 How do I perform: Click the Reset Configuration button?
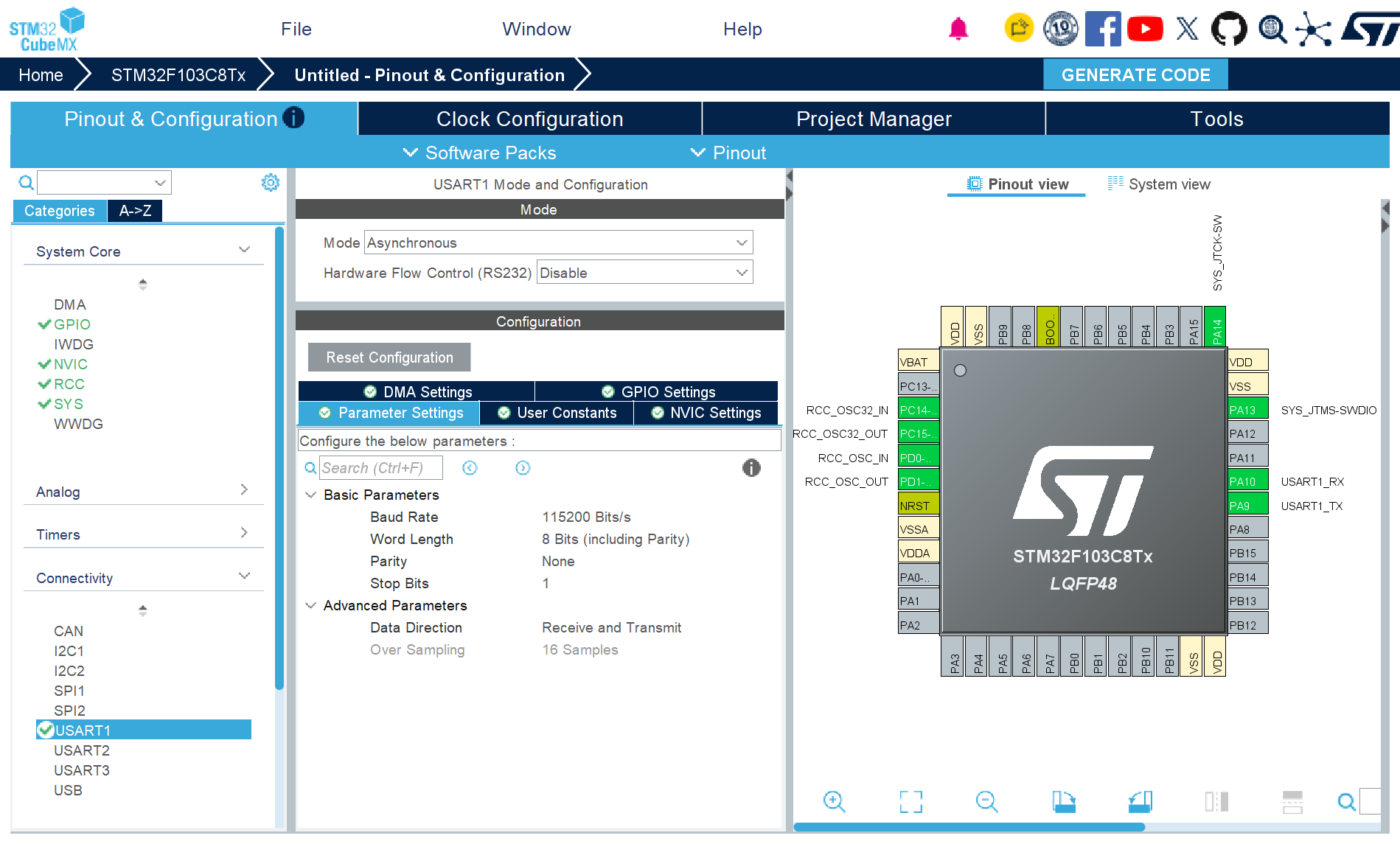tap(389, 358)
